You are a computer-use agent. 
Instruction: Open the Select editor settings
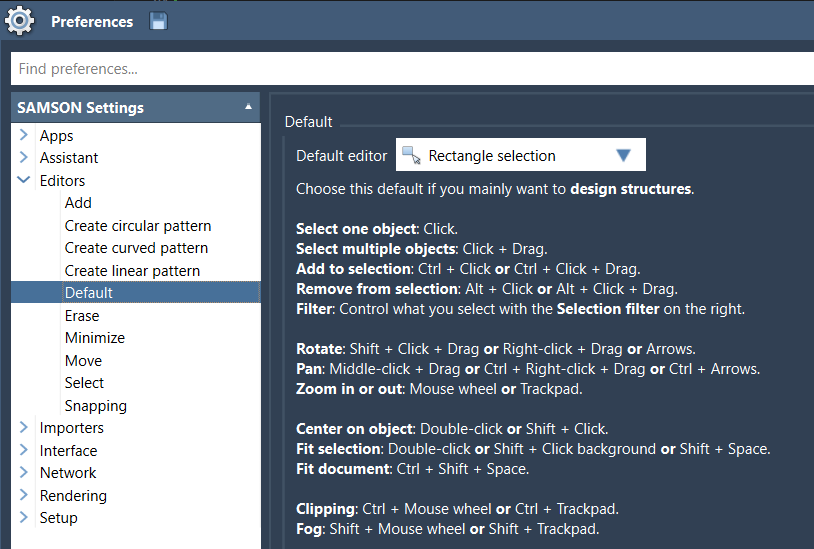pos(85,383)
